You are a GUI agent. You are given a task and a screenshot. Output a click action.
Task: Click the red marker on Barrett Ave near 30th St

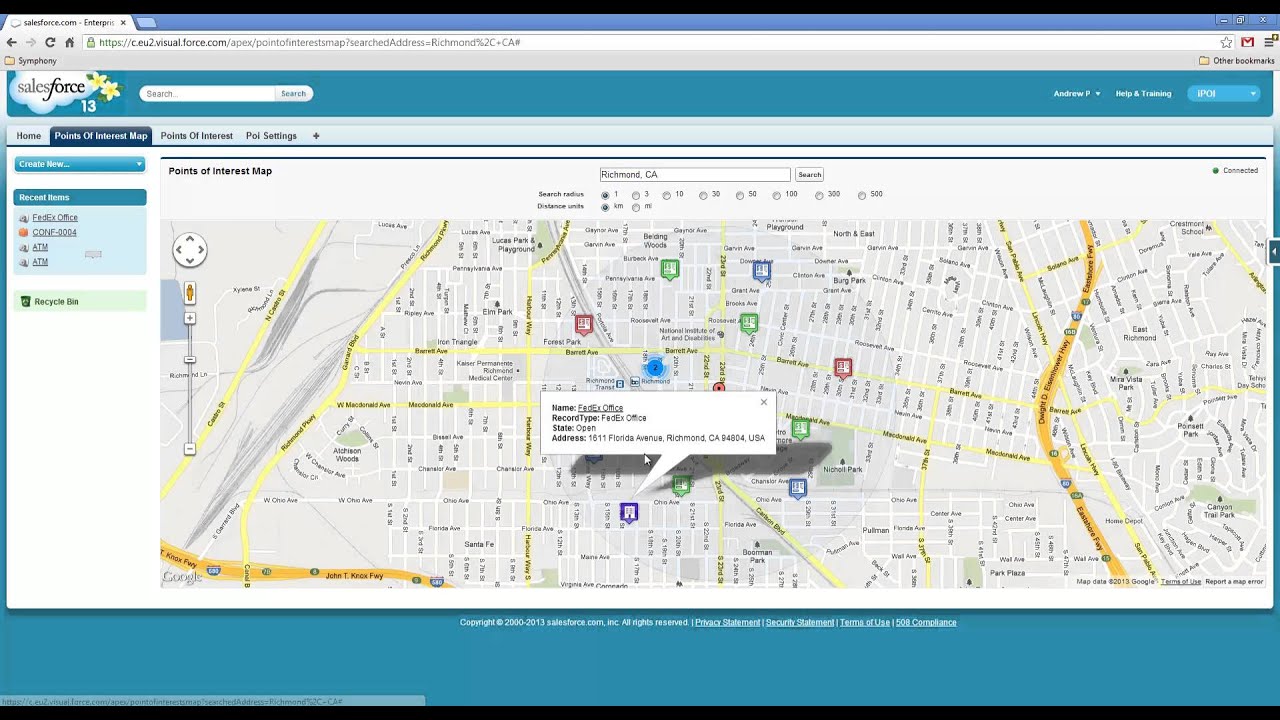(x=843, y=368)
